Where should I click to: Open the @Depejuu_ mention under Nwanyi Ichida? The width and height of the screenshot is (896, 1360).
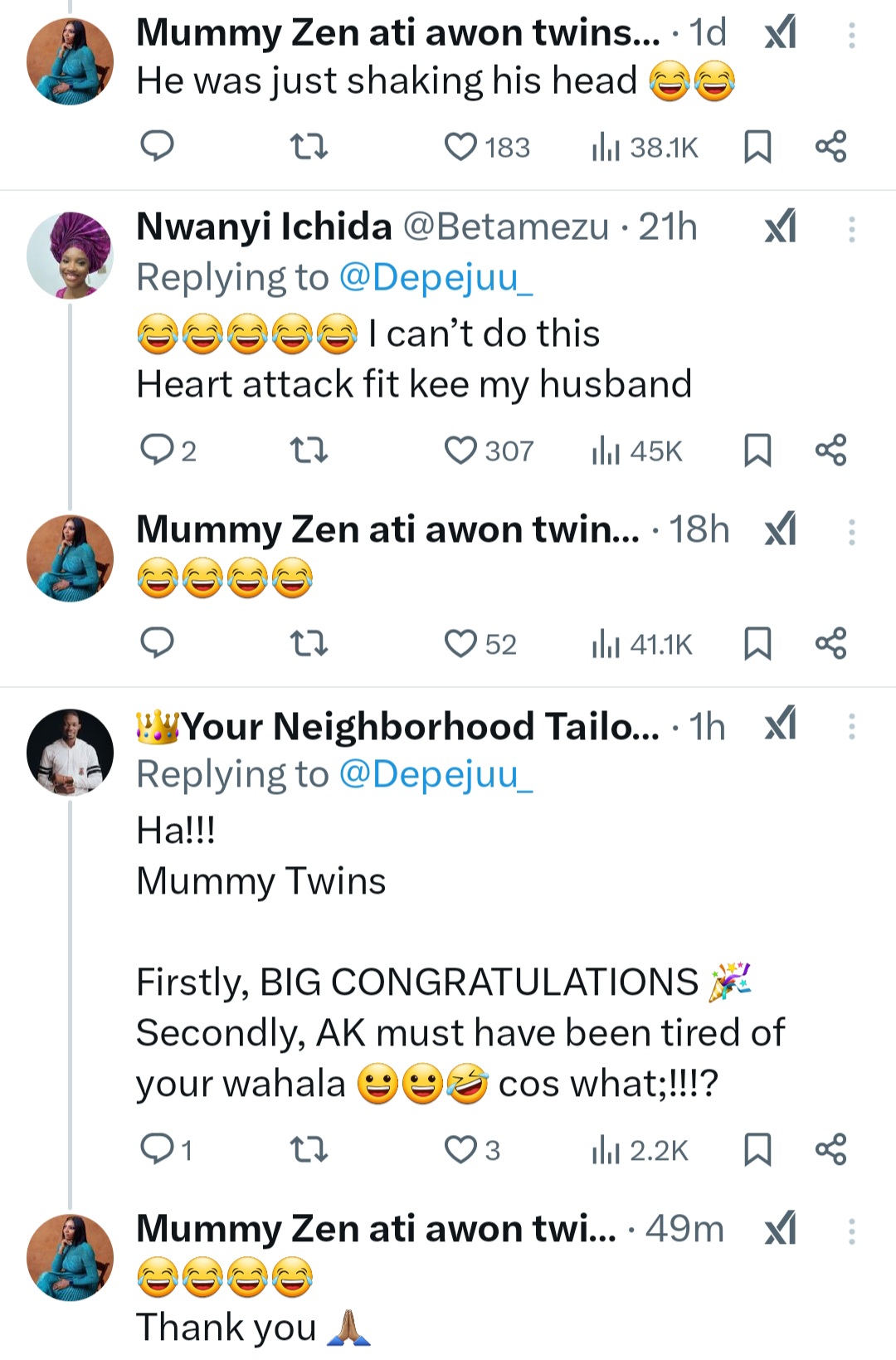[x=436, y=277]
